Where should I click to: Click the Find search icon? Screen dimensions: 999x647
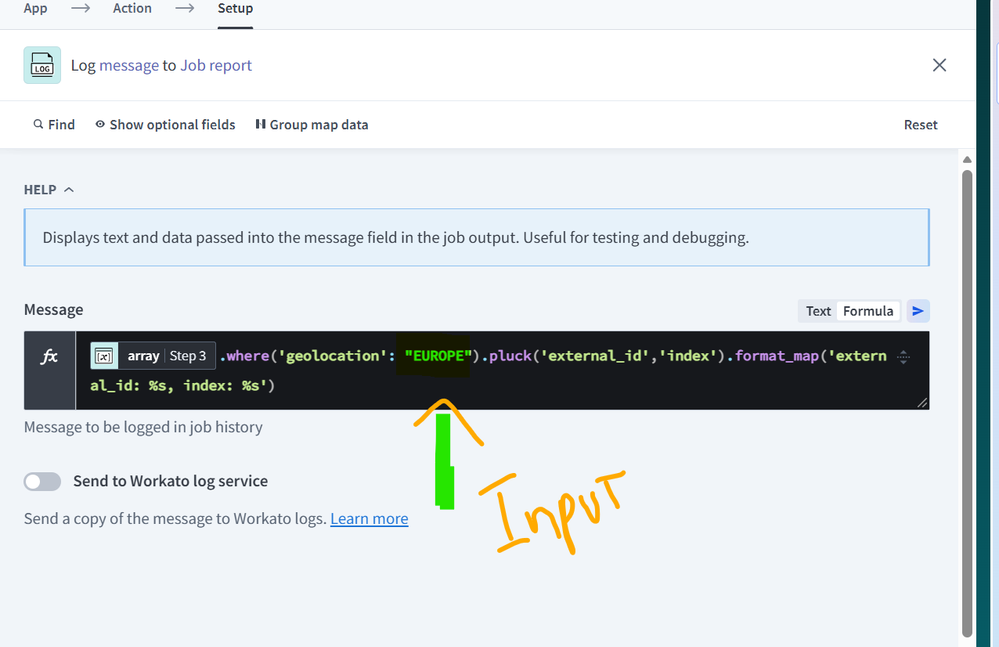pyautogui.click(x=38, y=125)
